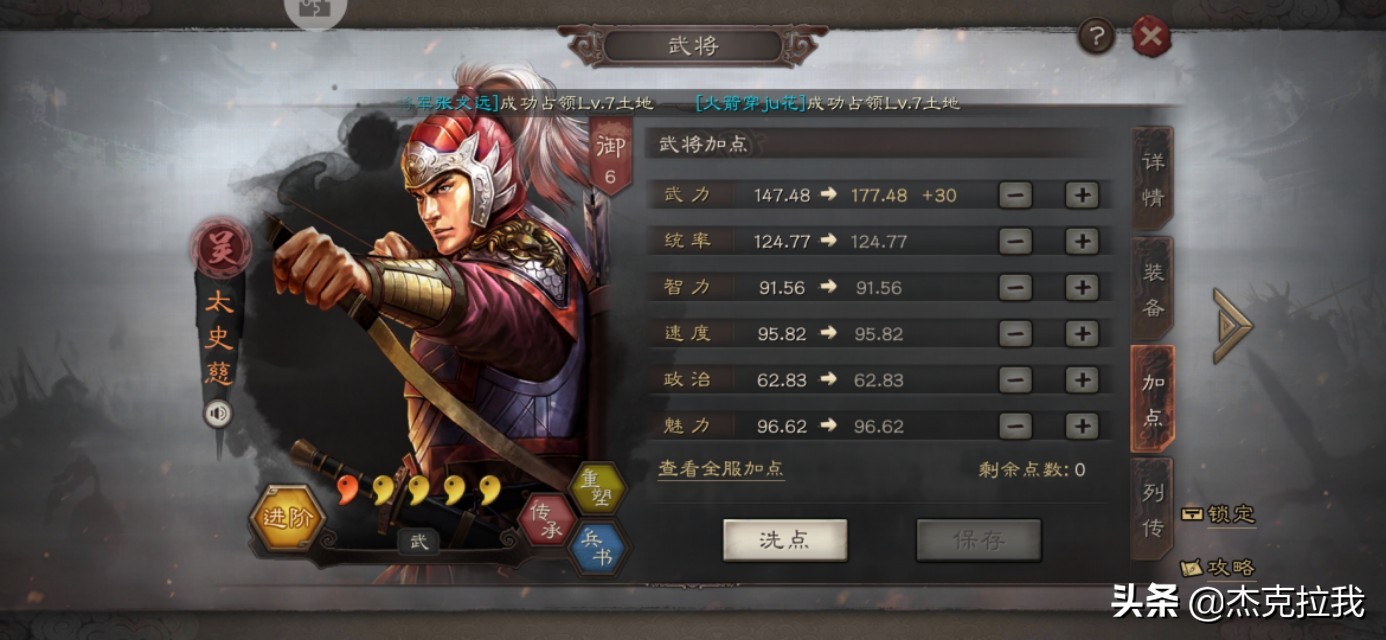Viewport: 1386px width, 640px height.
Task: Switch to the 详情 tab
Action: tap(1153, 178)
